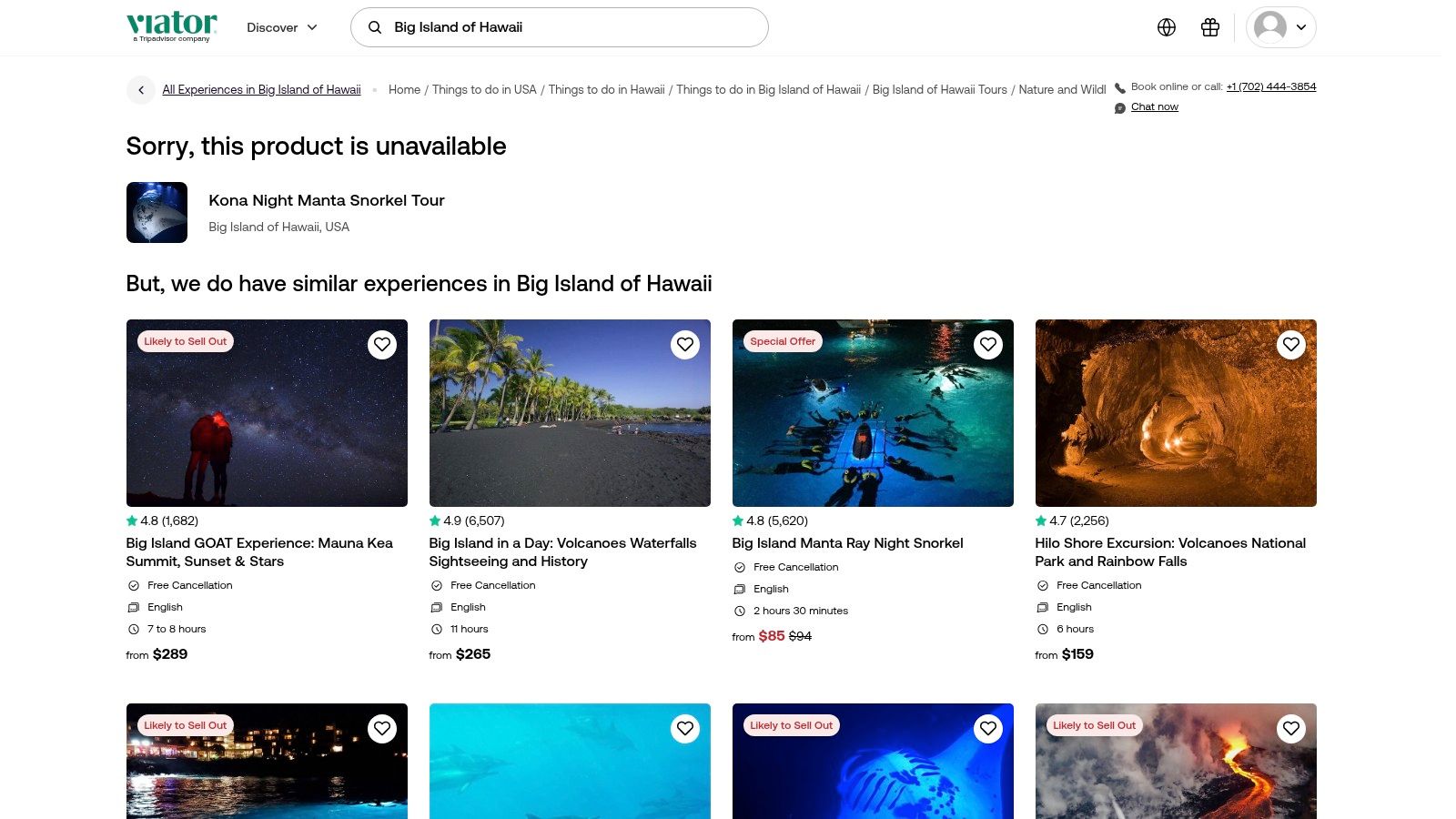Open the starry night Mauna Kea photo
This screenshot has height=819, width=1456.
(267, 413)
